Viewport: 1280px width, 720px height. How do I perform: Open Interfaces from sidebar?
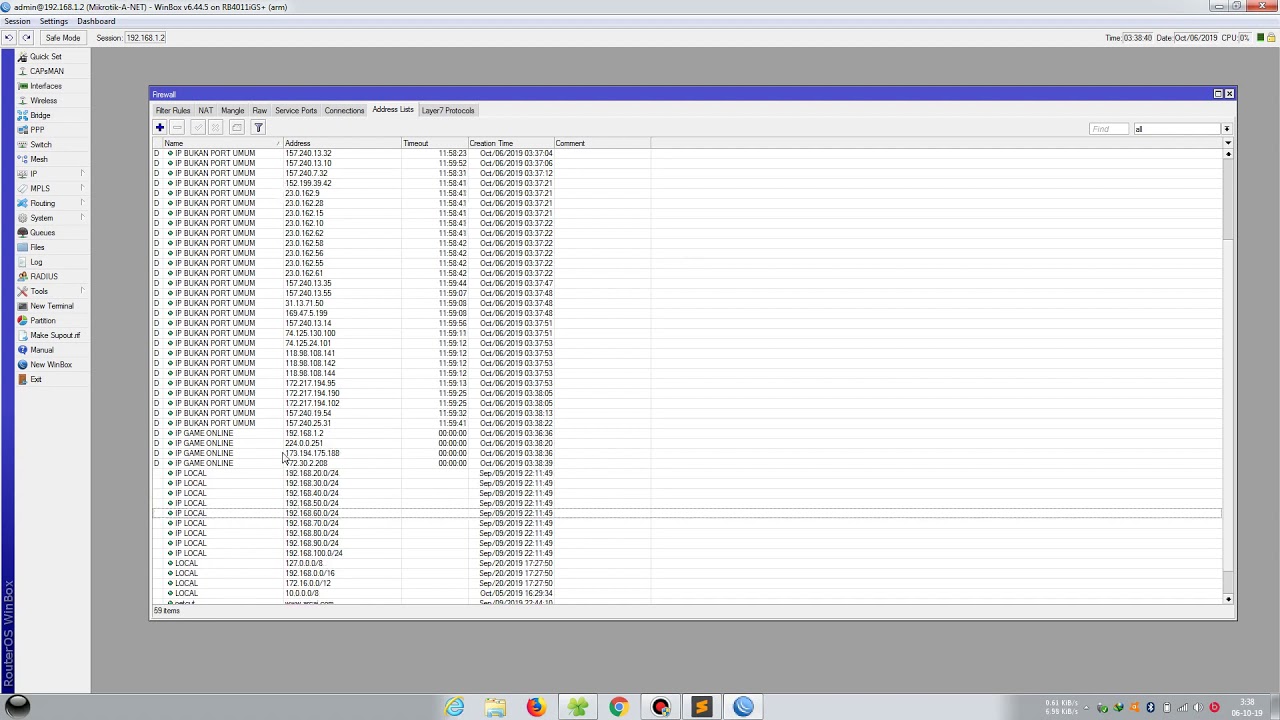tap(45, 86)
